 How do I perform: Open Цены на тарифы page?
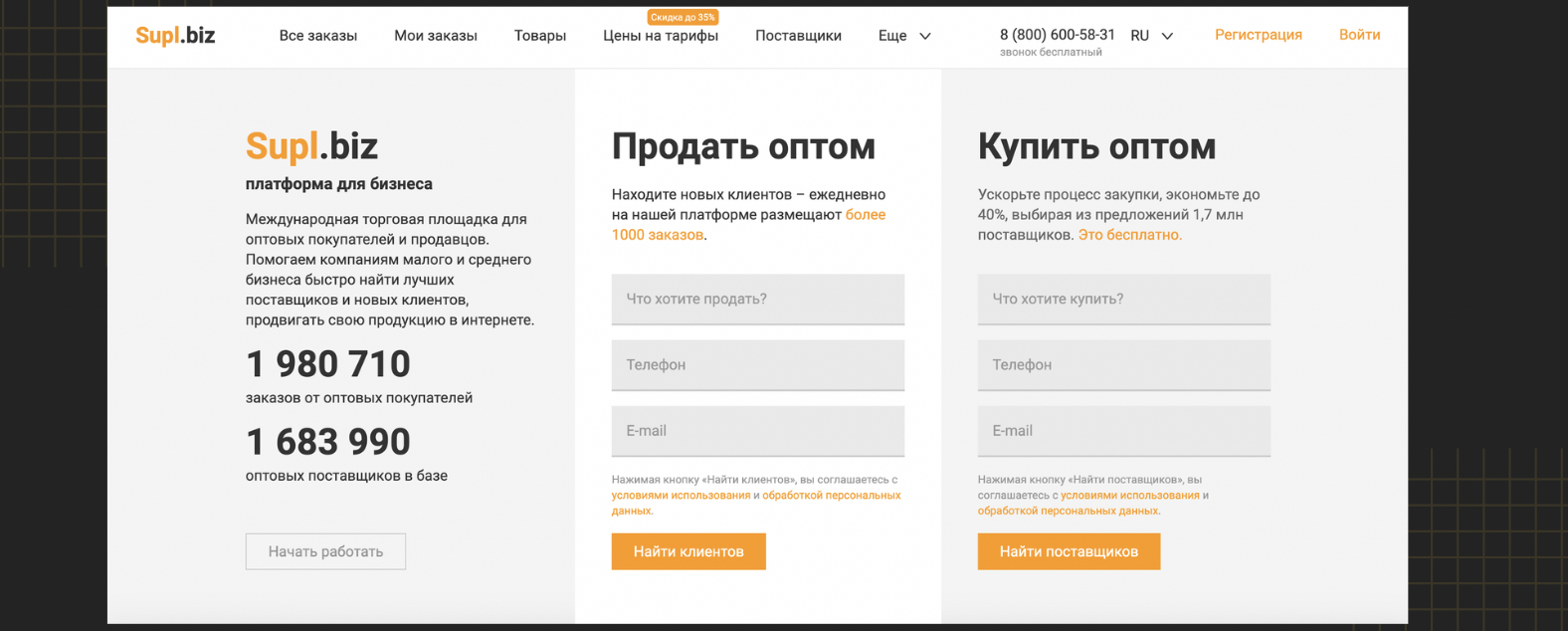click(661, 36)
